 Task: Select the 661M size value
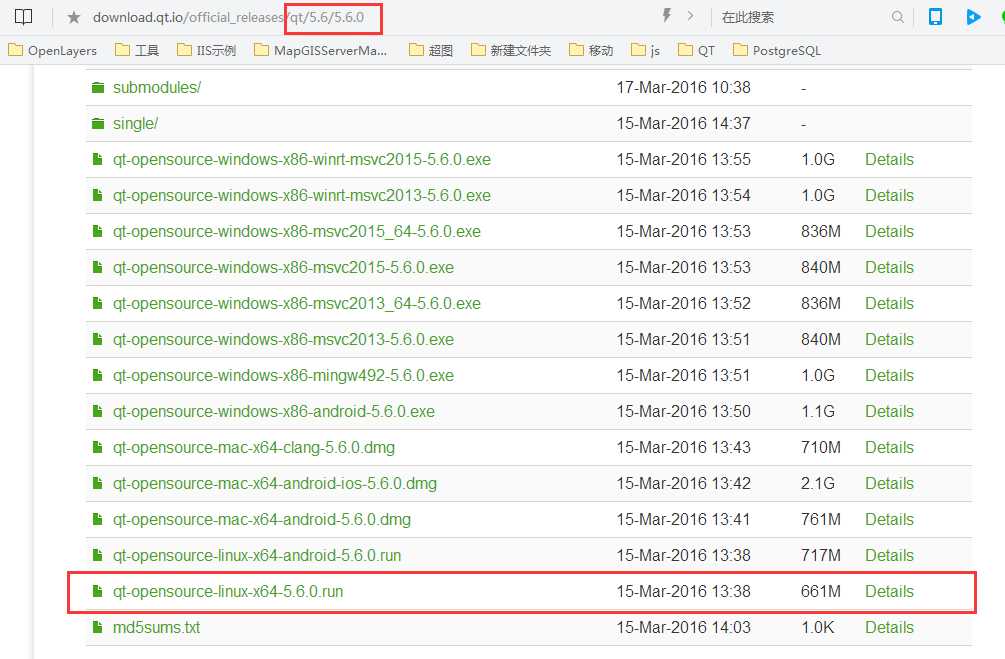820,590
